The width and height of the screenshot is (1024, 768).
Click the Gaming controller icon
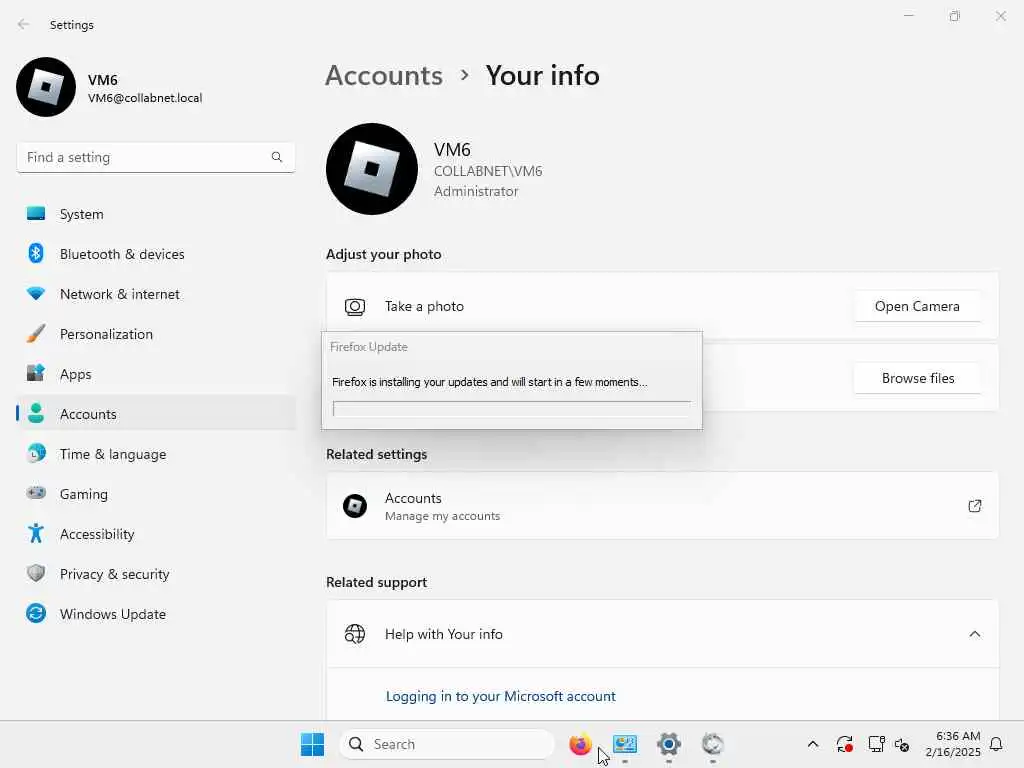[x=36, y=493]
